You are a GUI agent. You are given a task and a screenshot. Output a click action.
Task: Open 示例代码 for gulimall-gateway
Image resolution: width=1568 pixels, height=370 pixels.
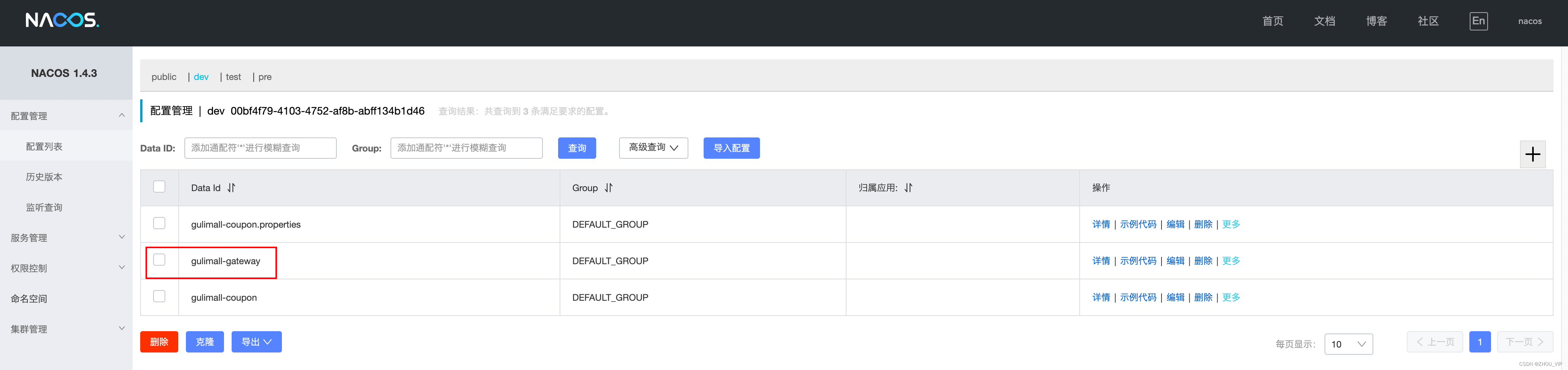(1138, 260)
